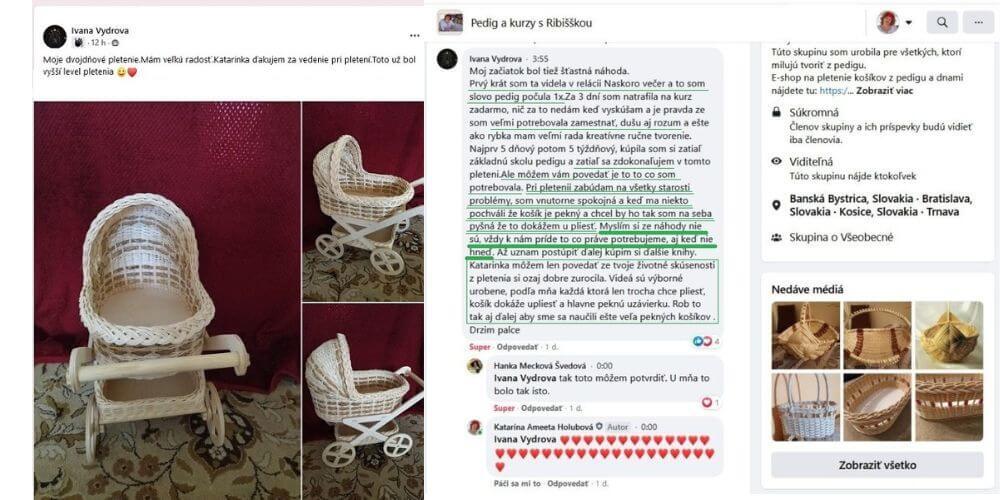
Task: Expand the profile switcher dropdown arrow
Action: click(908, 22)
